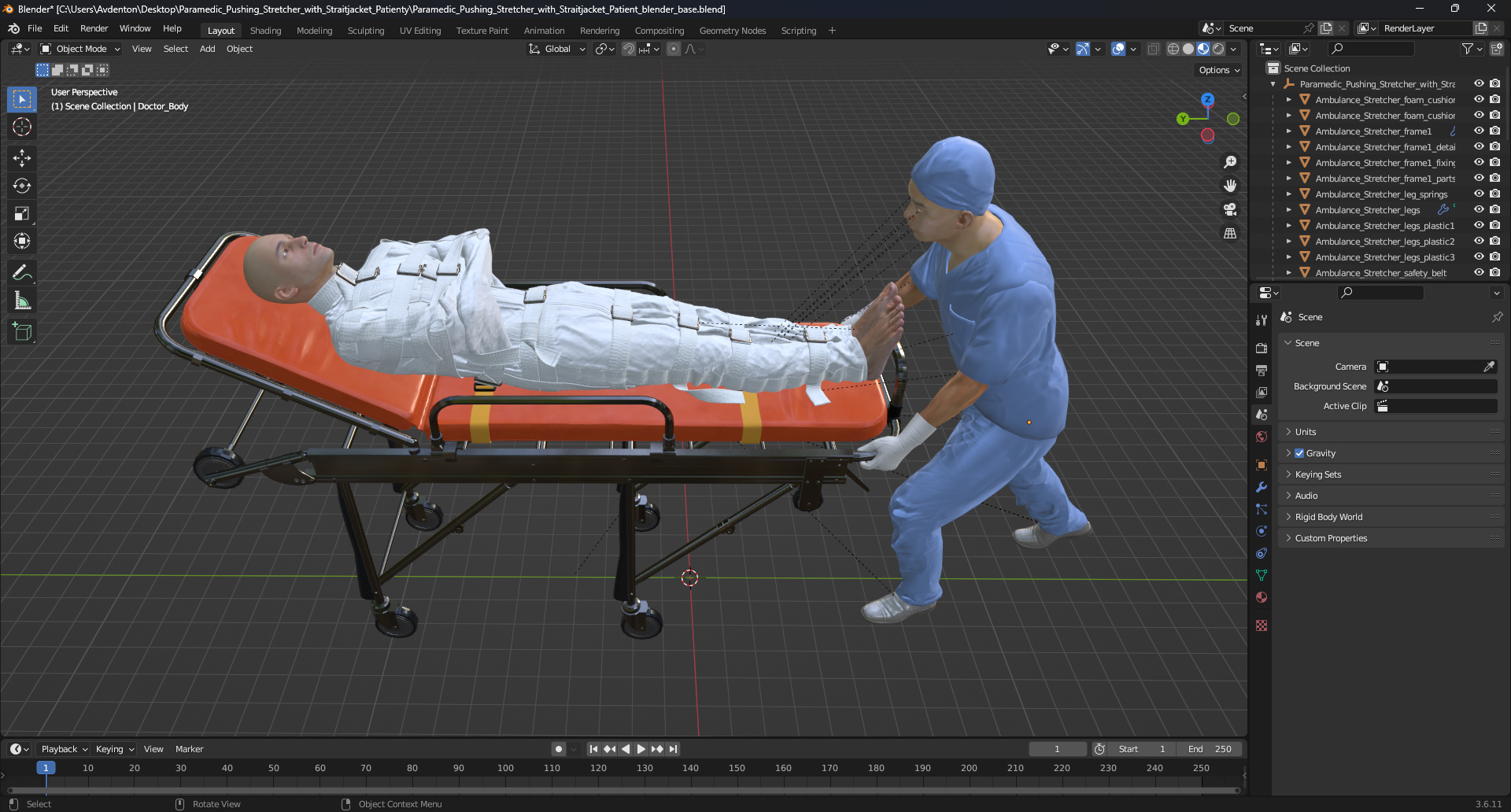
Task: Click the pan view hand icon
Action: [1230, 186]
